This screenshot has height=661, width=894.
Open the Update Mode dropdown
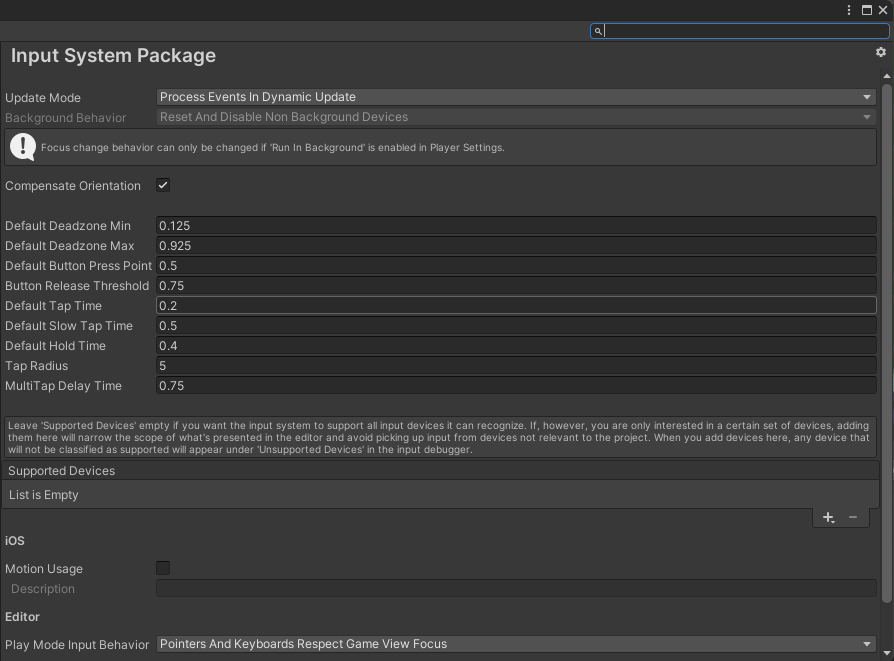[x=516, y=97]
